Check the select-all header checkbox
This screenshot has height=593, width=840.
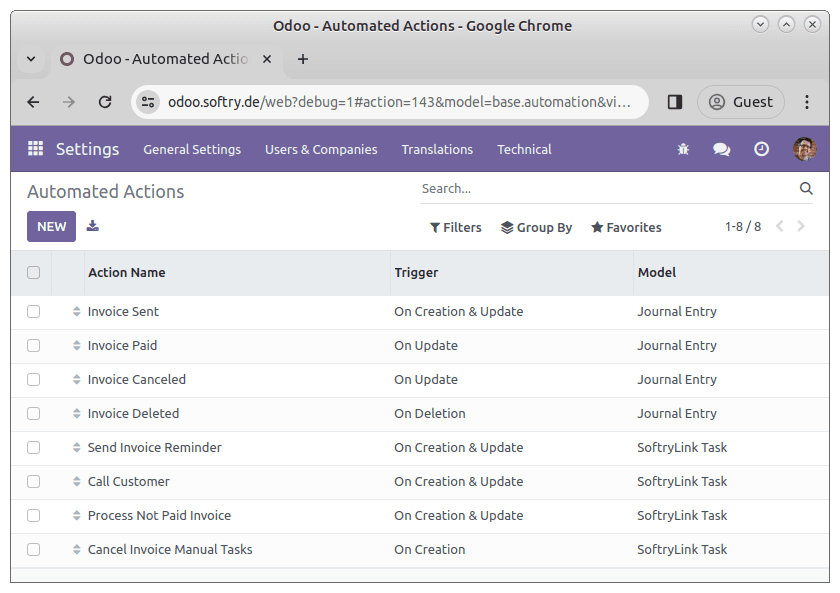[33, 273]
